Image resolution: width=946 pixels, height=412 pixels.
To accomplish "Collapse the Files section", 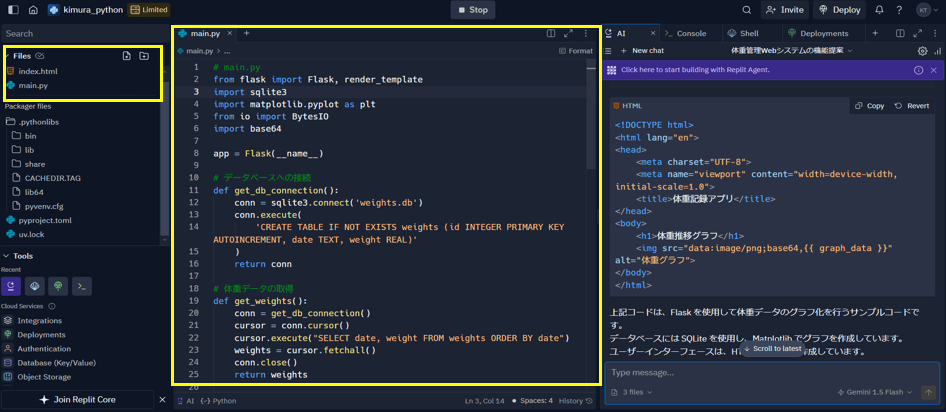I will 7,56.
